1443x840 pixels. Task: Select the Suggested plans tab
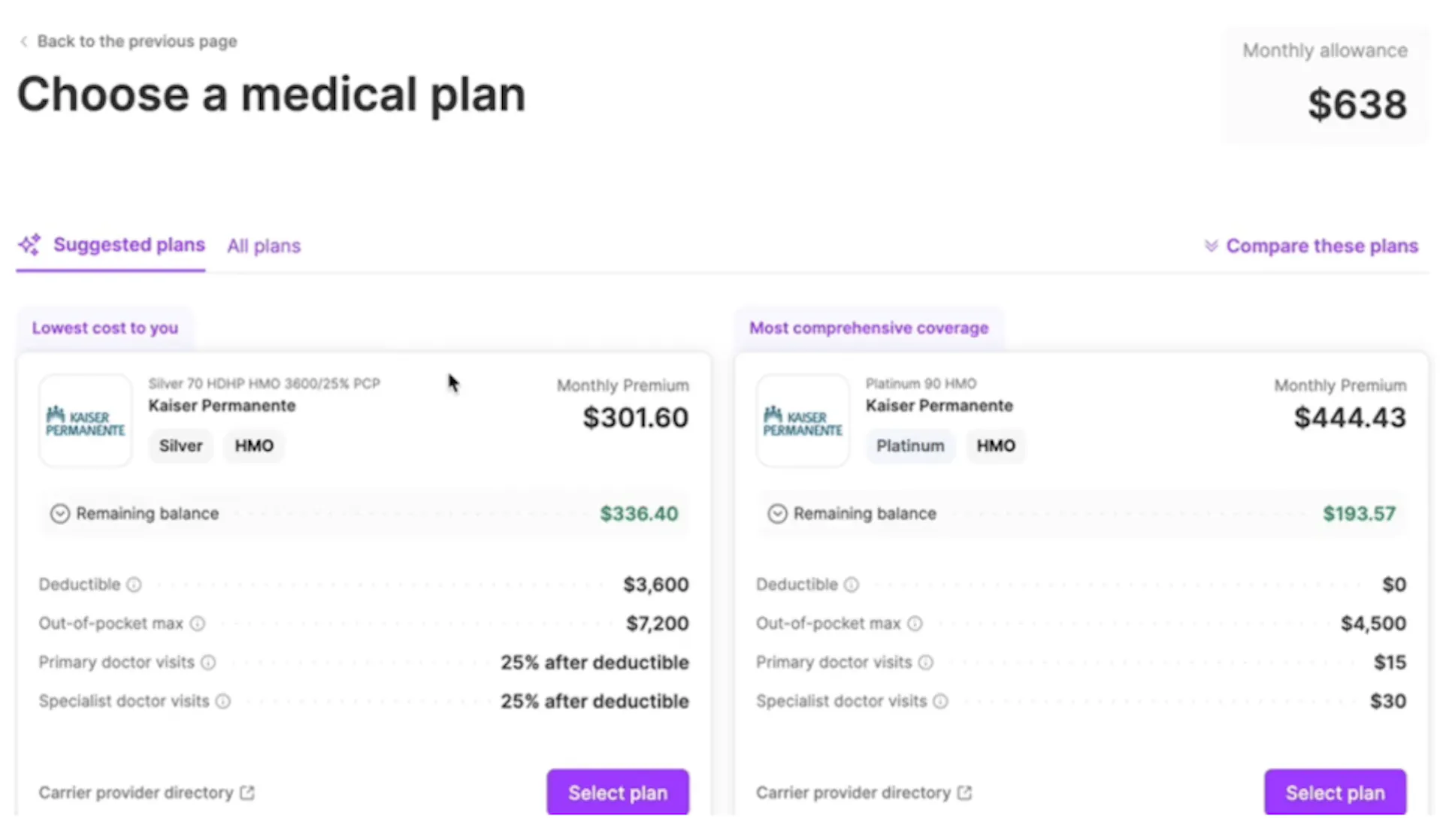pos(129,244)
